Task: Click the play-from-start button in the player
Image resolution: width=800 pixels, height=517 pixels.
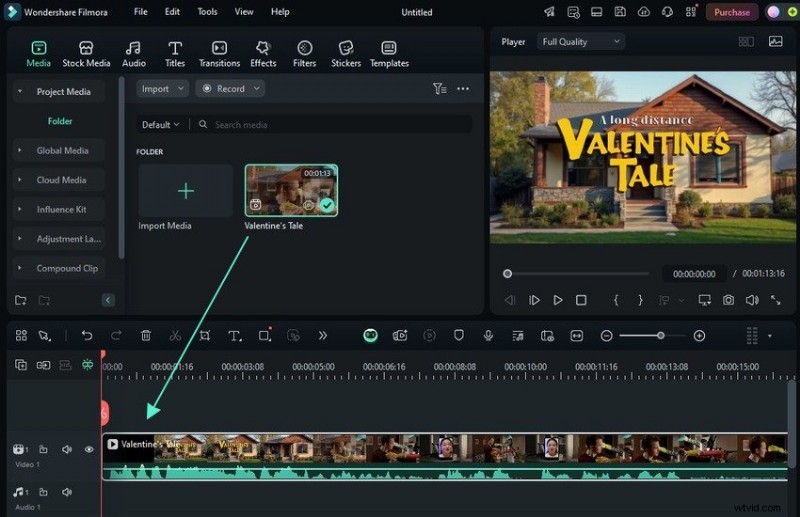Action: click(x=534, y=300)
